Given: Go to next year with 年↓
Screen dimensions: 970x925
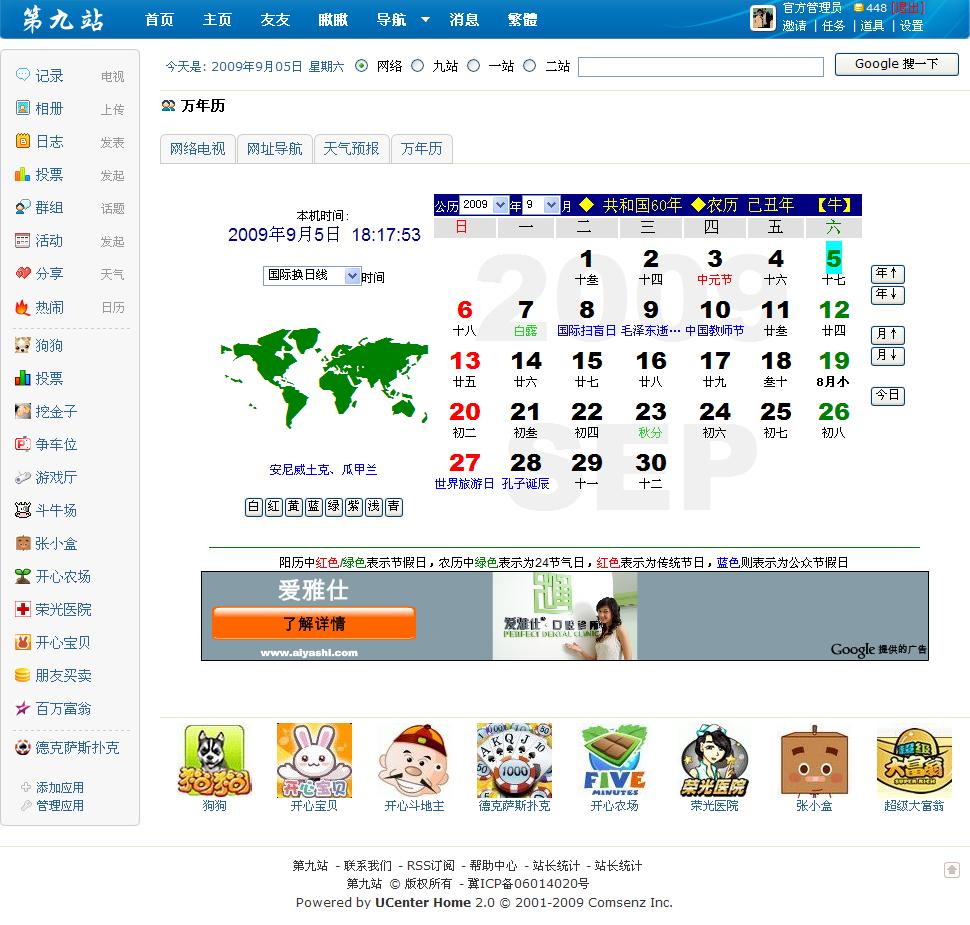Looking at the screenshot, I should point(887,295).
